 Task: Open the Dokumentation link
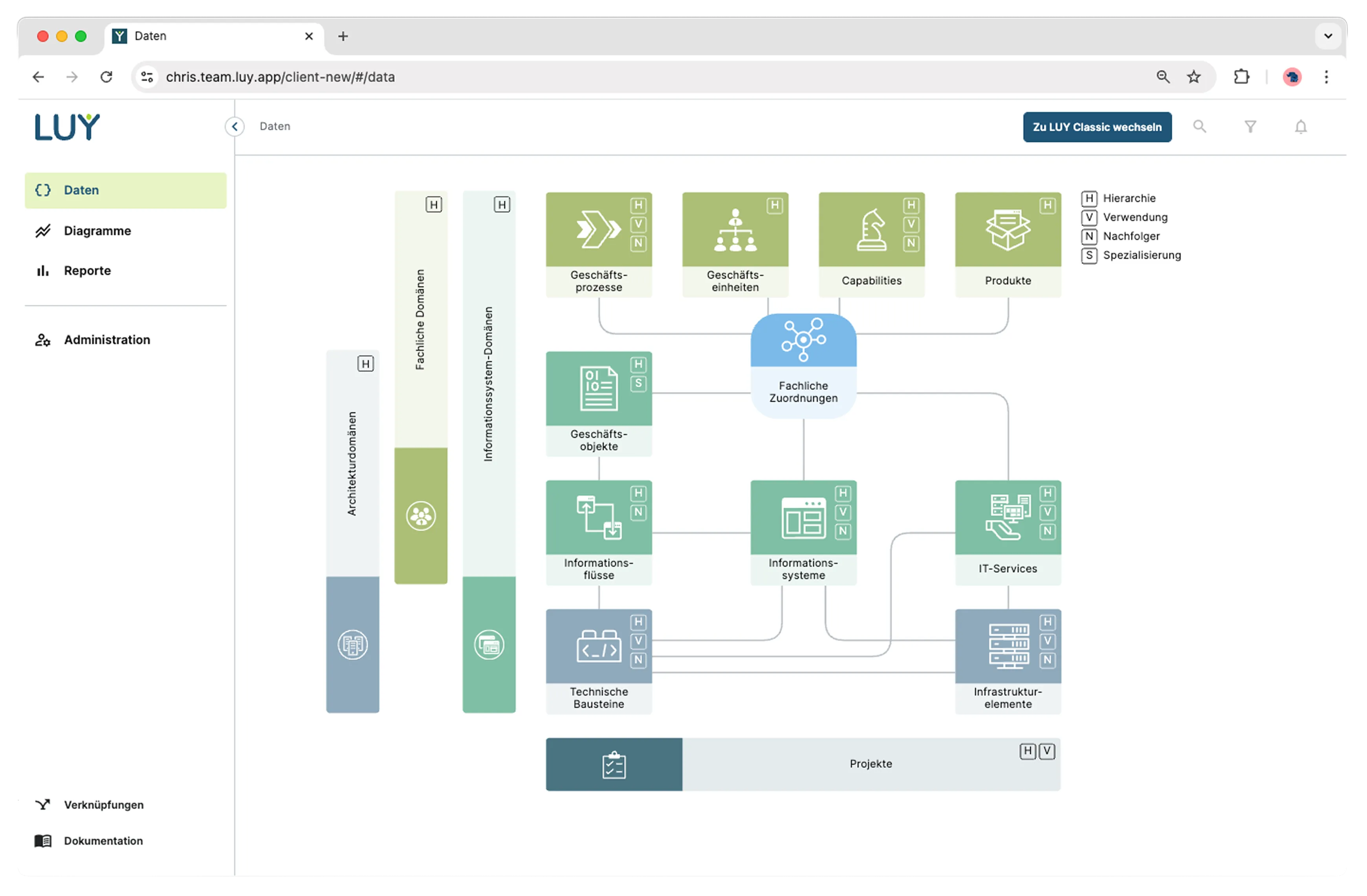pos(103,840)
